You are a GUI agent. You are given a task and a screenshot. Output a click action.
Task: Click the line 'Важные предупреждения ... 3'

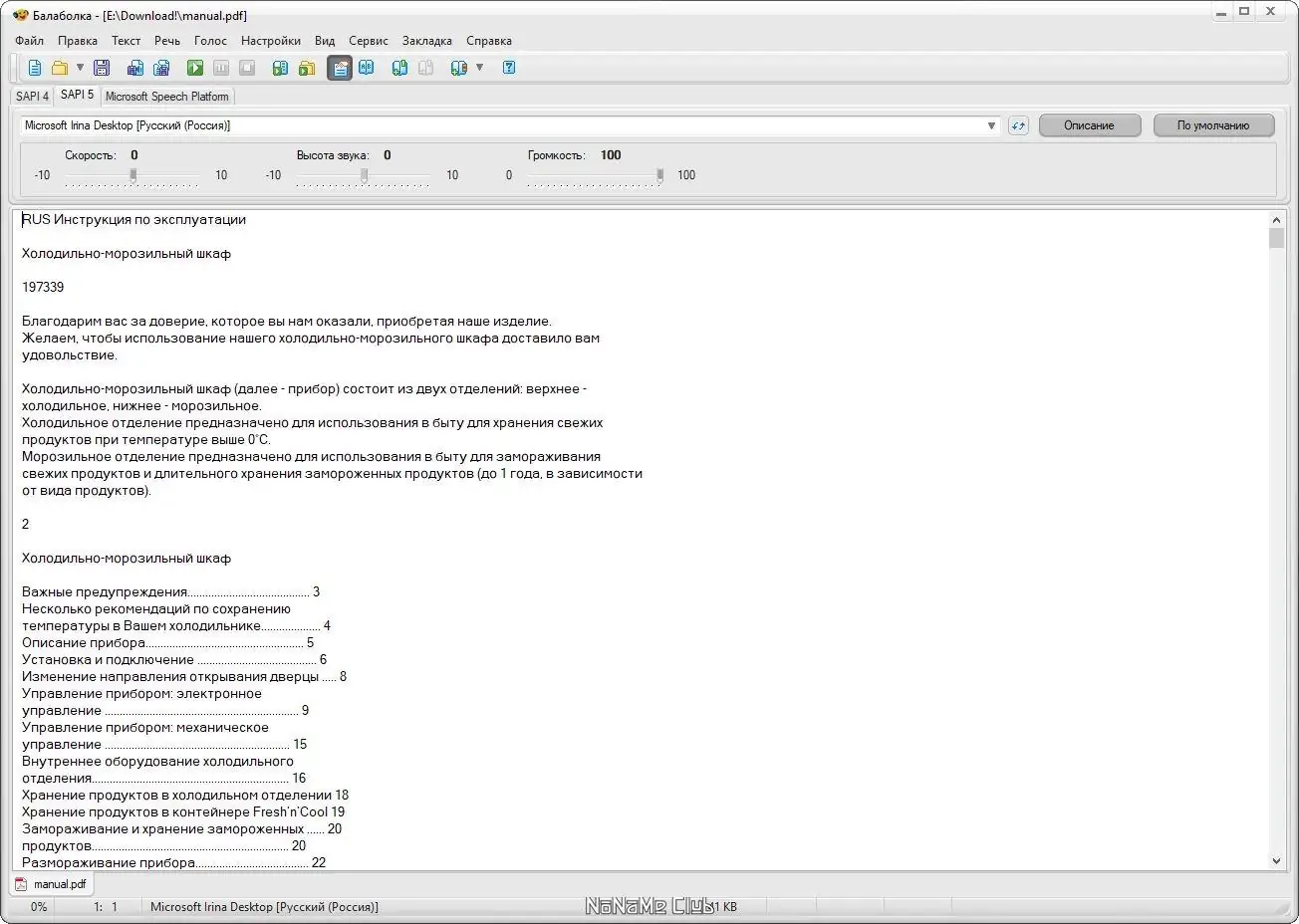[170, 592]
